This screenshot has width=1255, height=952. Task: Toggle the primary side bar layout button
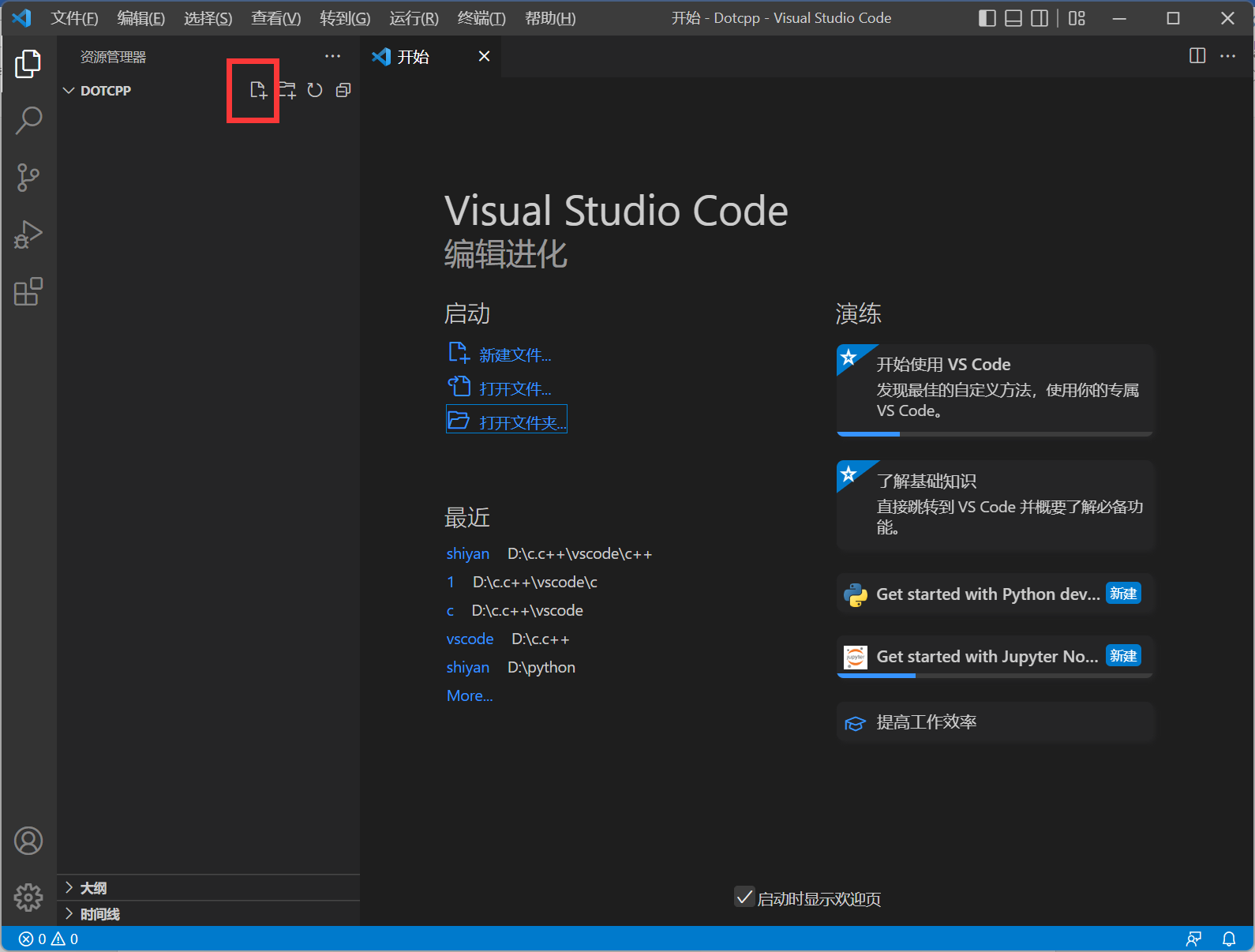tap(987, 18)
